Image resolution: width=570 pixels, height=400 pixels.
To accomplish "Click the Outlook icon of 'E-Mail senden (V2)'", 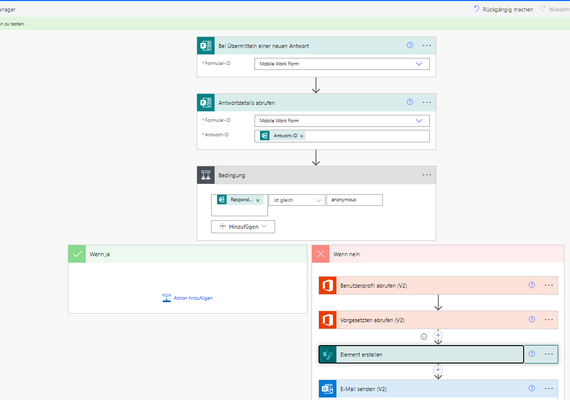I will tap(328, 389).
